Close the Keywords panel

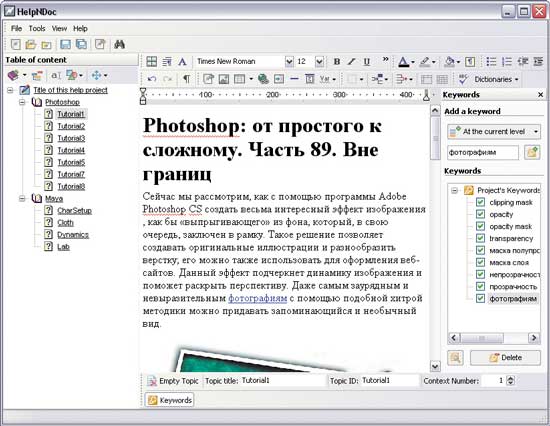pos(541,95)
